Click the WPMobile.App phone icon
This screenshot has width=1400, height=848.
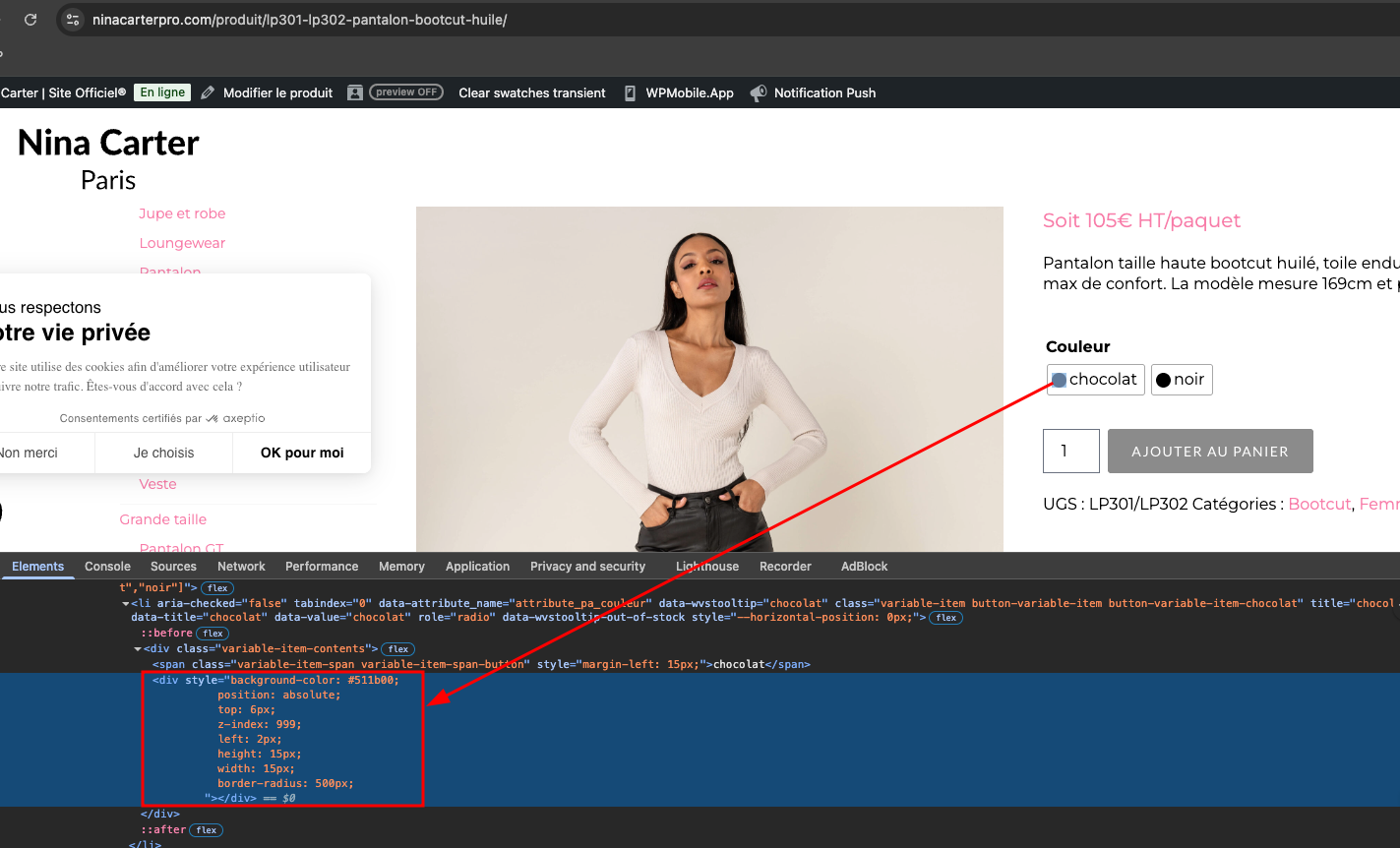coord(630,92)
